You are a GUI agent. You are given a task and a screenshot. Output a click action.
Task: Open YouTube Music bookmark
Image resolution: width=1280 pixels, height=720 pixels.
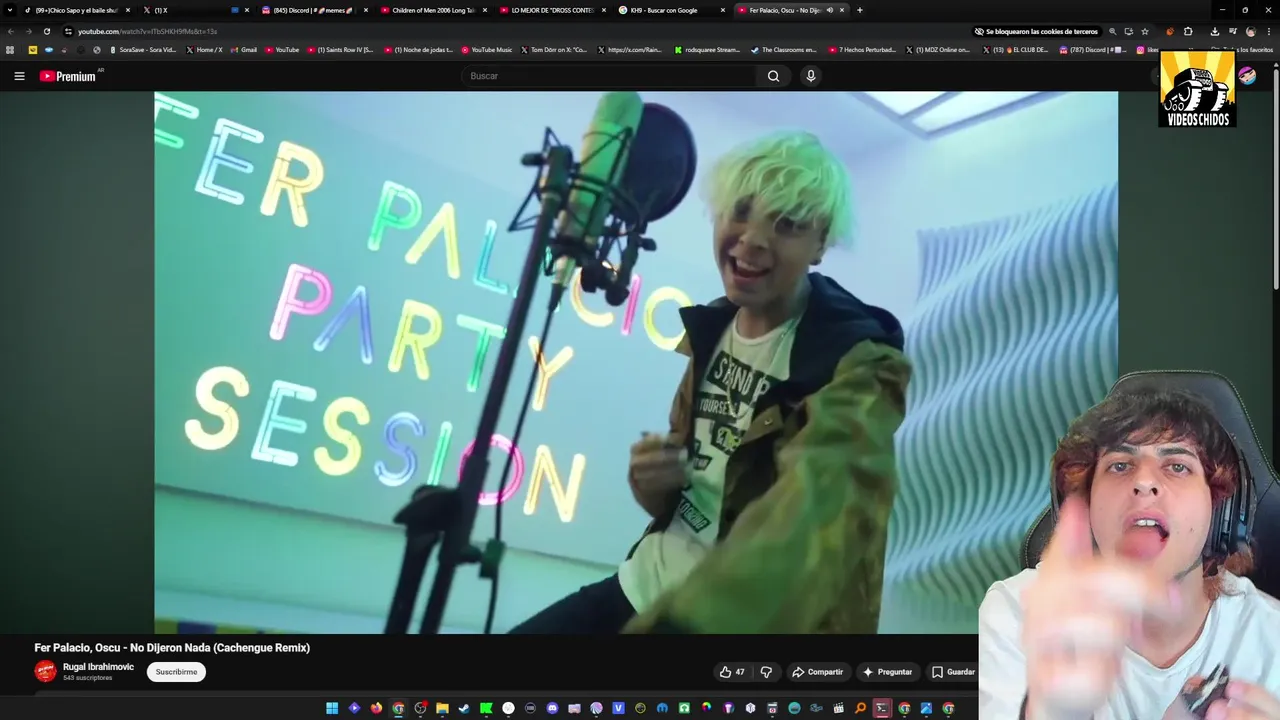pyautogui.click(x=487, y=49)
